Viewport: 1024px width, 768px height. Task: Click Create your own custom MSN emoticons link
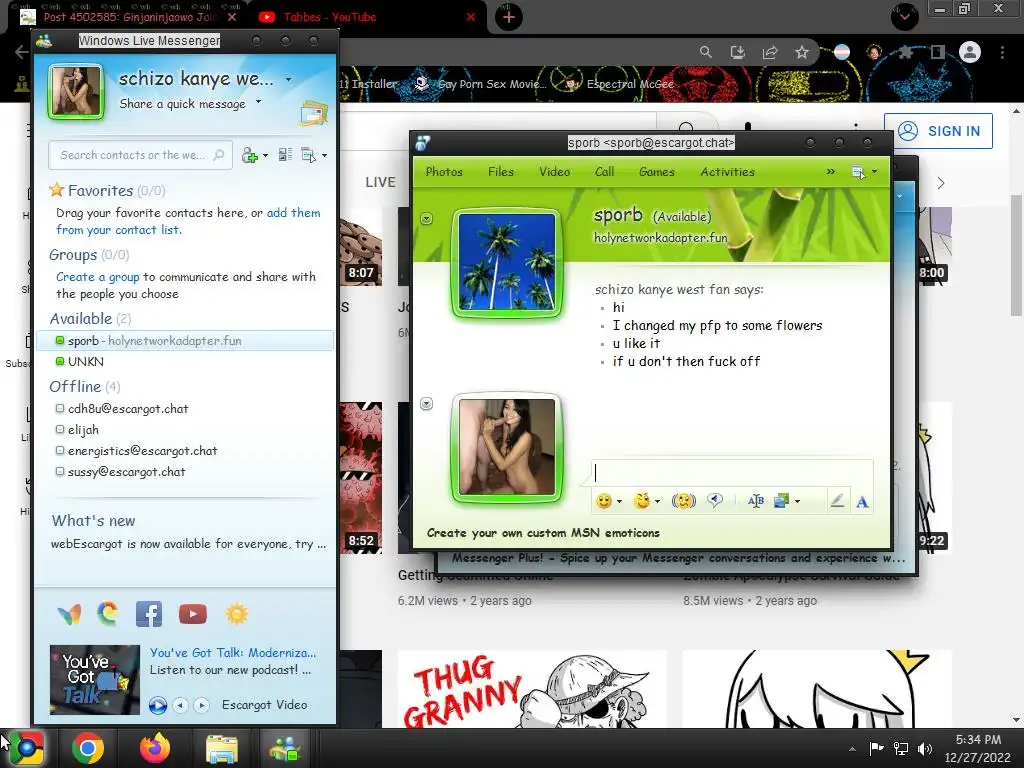tap(543, 533)
